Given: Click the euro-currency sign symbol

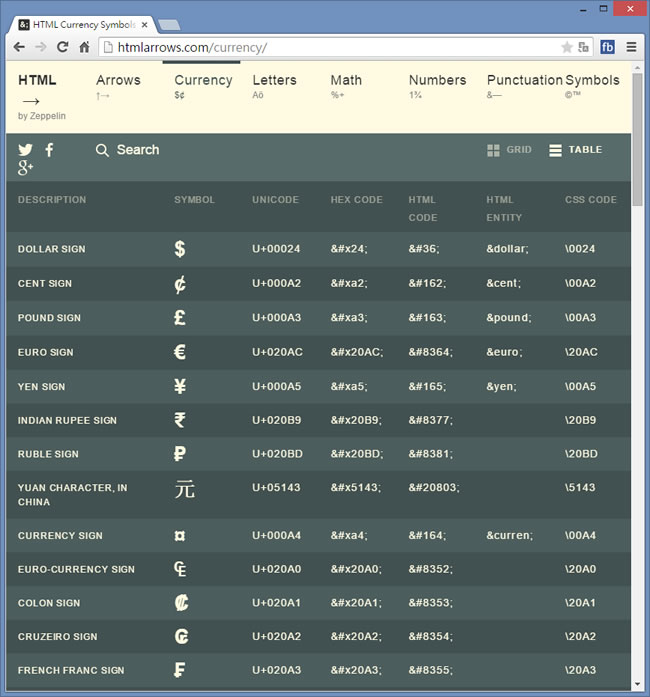Looking at the screenshot, I should (x=180, y=569).
